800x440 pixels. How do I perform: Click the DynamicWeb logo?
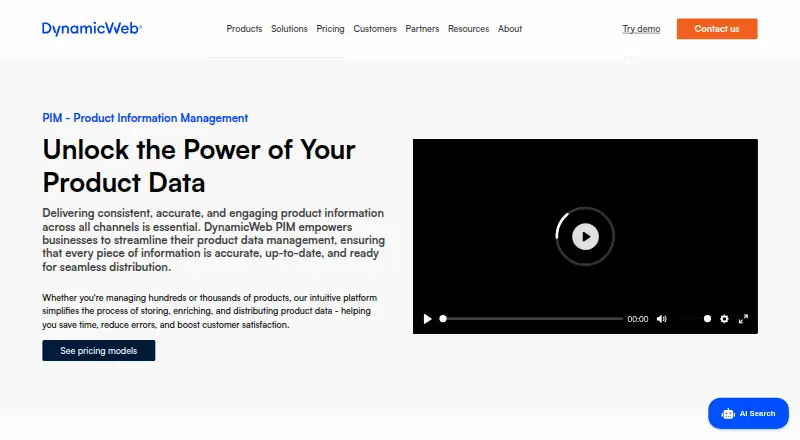tap(92, 29)
